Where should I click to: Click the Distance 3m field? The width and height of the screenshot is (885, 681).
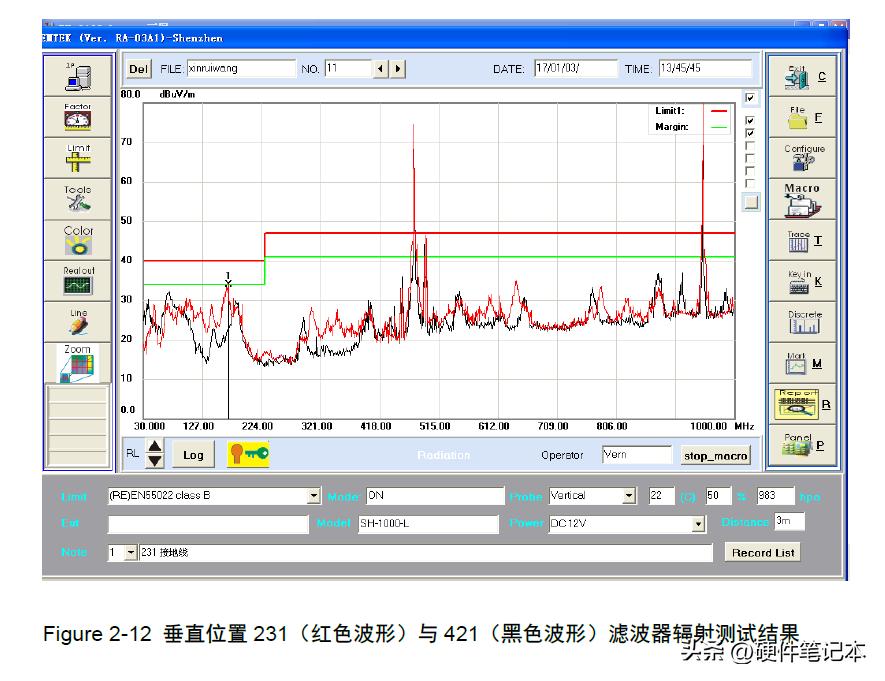(789, 521)
